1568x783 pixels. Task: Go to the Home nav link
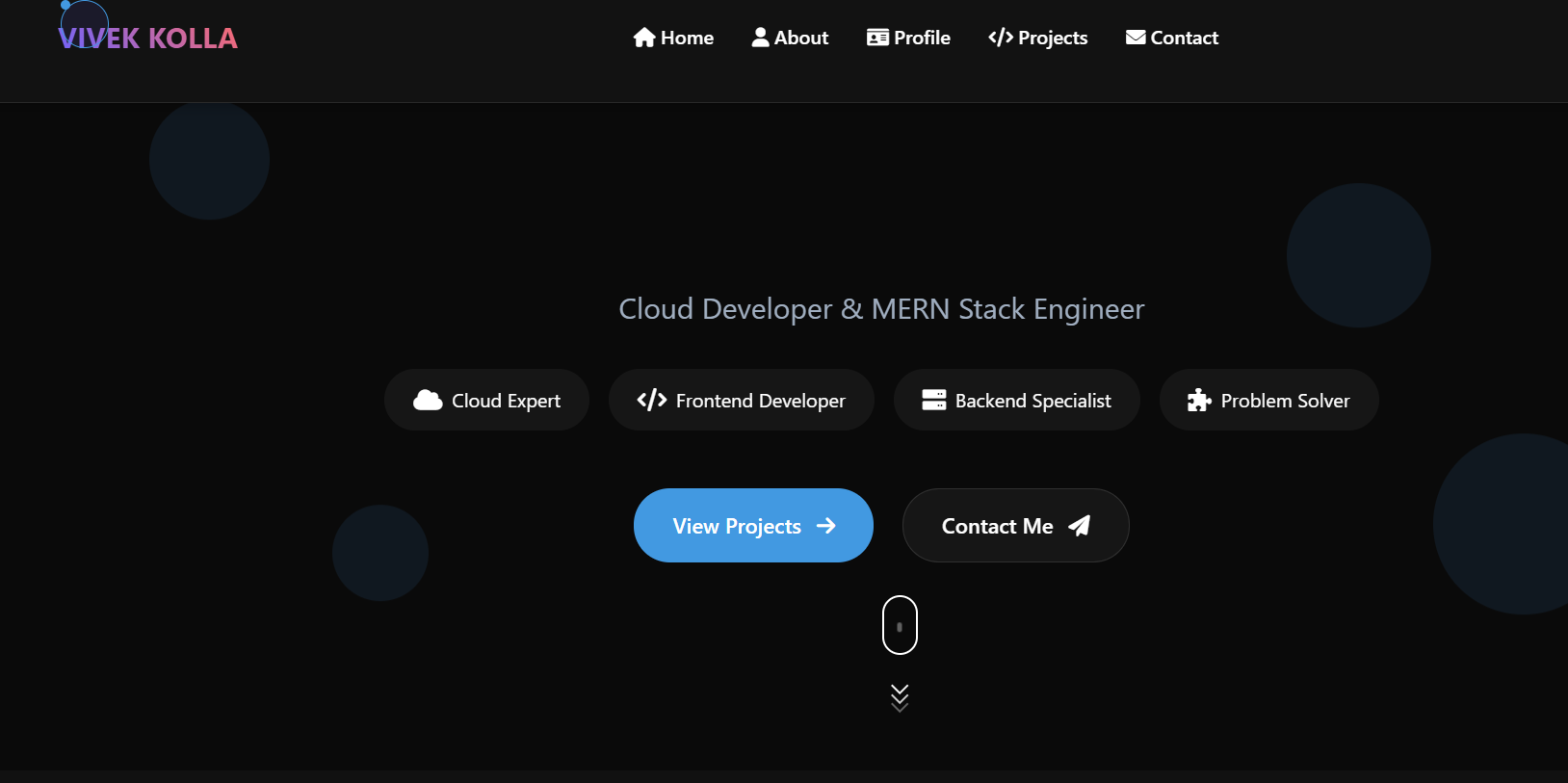tap(673, 38)
